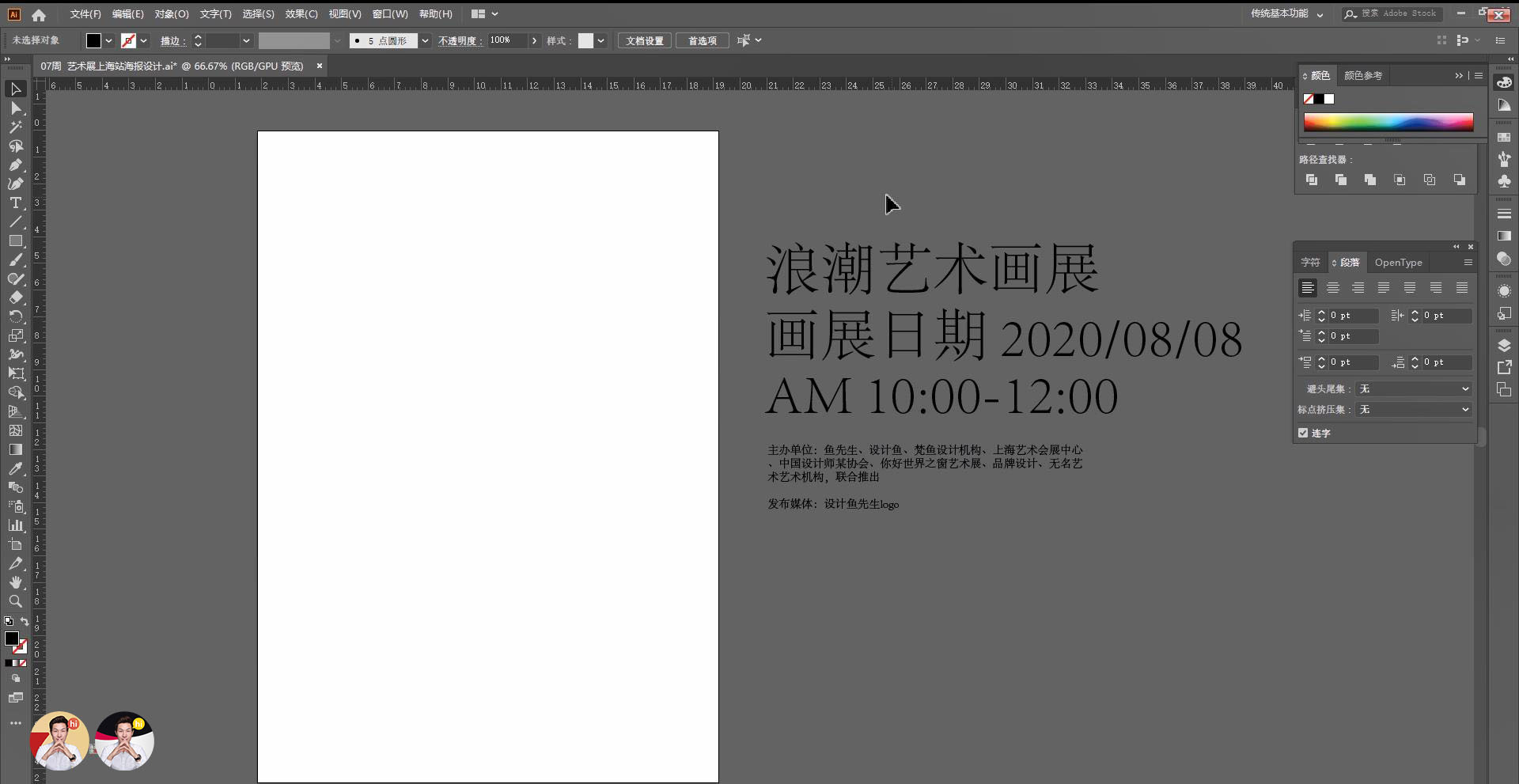Click the 描边 stroke link
The width and height of the screenshot is (1519, 784).
pyautogui.click(x=172, y=40)
